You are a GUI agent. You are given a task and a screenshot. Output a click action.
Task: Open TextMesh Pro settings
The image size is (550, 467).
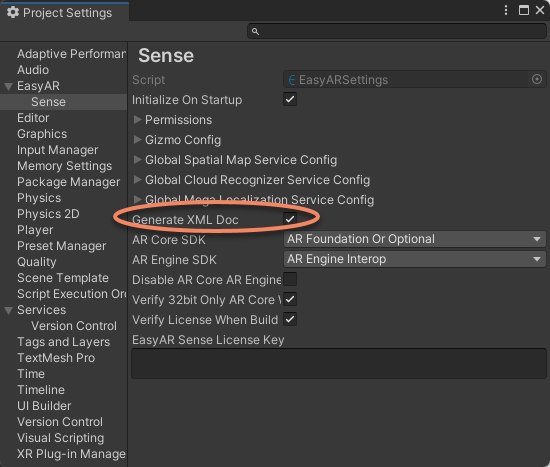tap(56, 358)
